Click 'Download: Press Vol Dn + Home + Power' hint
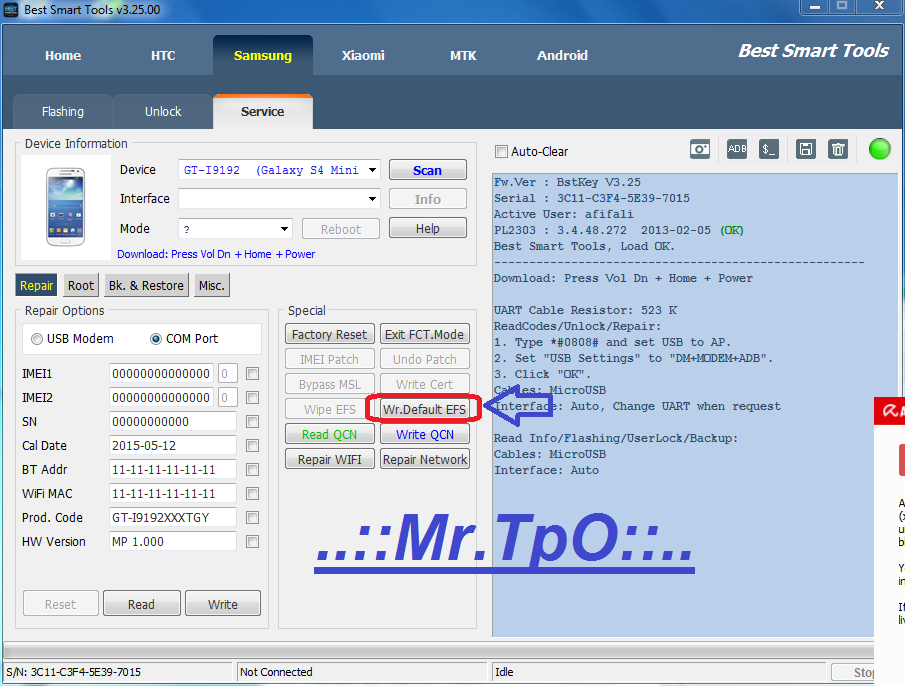This screenshot has height=686, width=905. click(x=216, y=254)
